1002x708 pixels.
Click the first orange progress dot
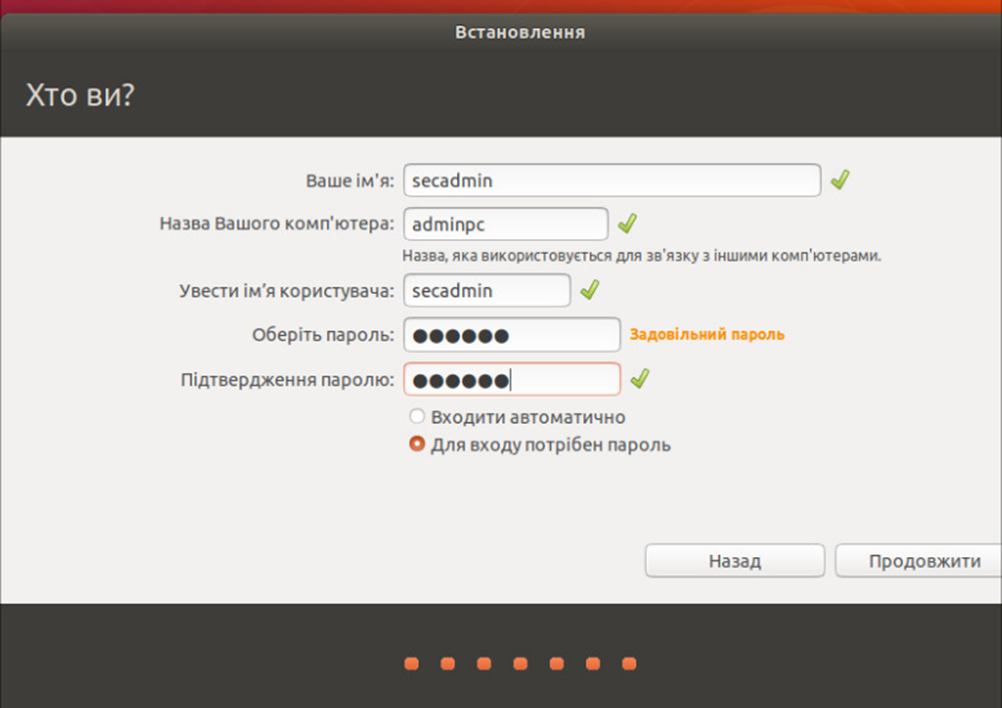pyautogui.click(x=411, y=663)
